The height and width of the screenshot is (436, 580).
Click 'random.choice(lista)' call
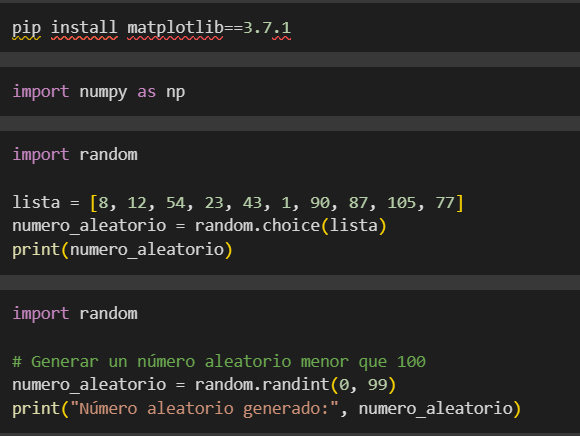[x=291, y=226]
